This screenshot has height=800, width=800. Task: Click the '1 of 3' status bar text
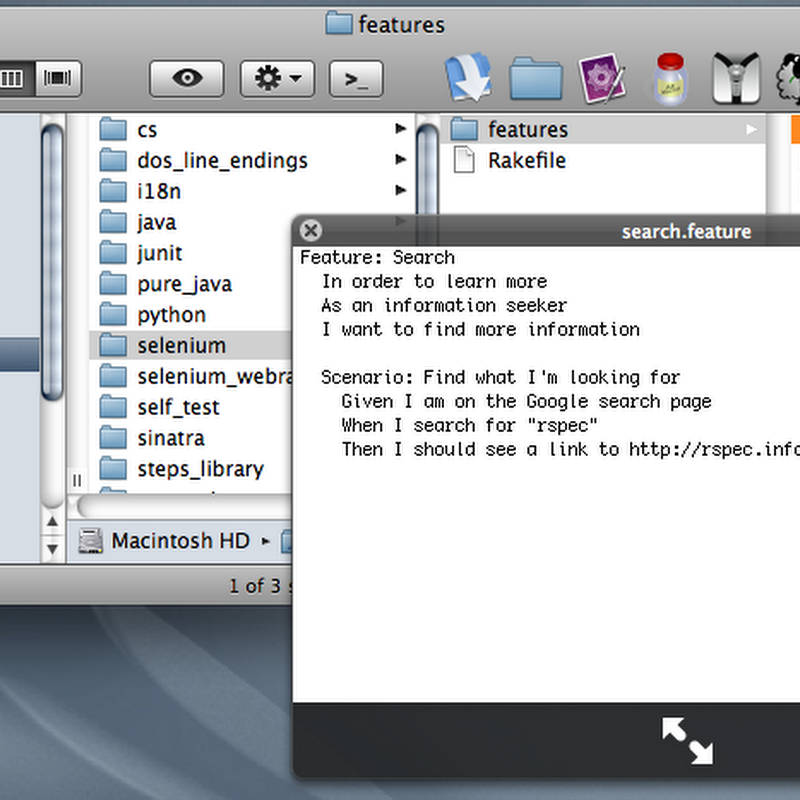tap(255, 586)
